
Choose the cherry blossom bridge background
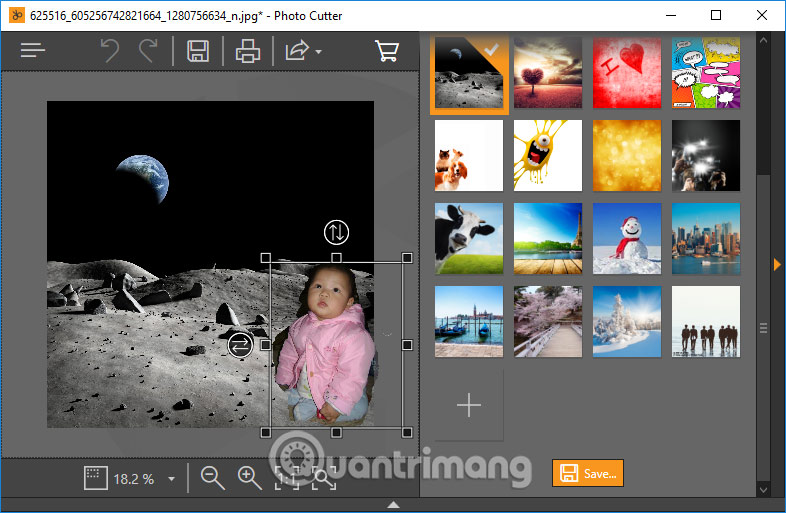548,321
